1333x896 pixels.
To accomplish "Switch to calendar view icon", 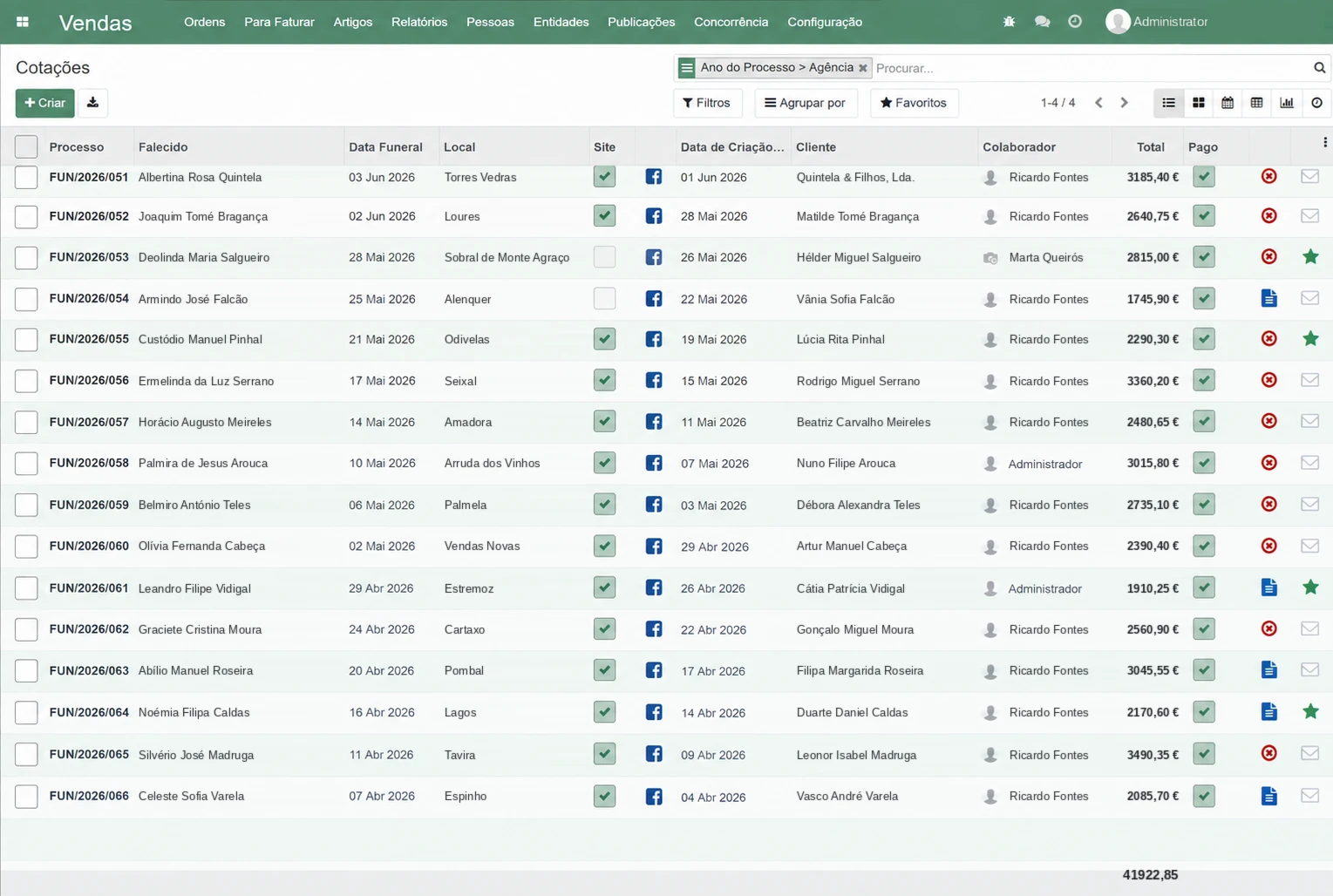I will pyautogui.click(x=1228, y=103).
